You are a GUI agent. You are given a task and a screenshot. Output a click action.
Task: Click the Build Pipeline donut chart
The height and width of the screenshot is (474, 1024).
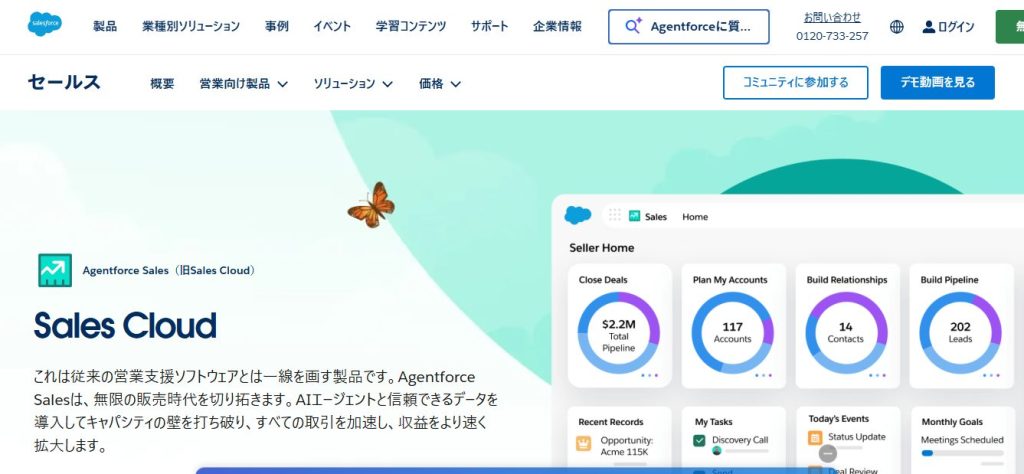point(960,332)
